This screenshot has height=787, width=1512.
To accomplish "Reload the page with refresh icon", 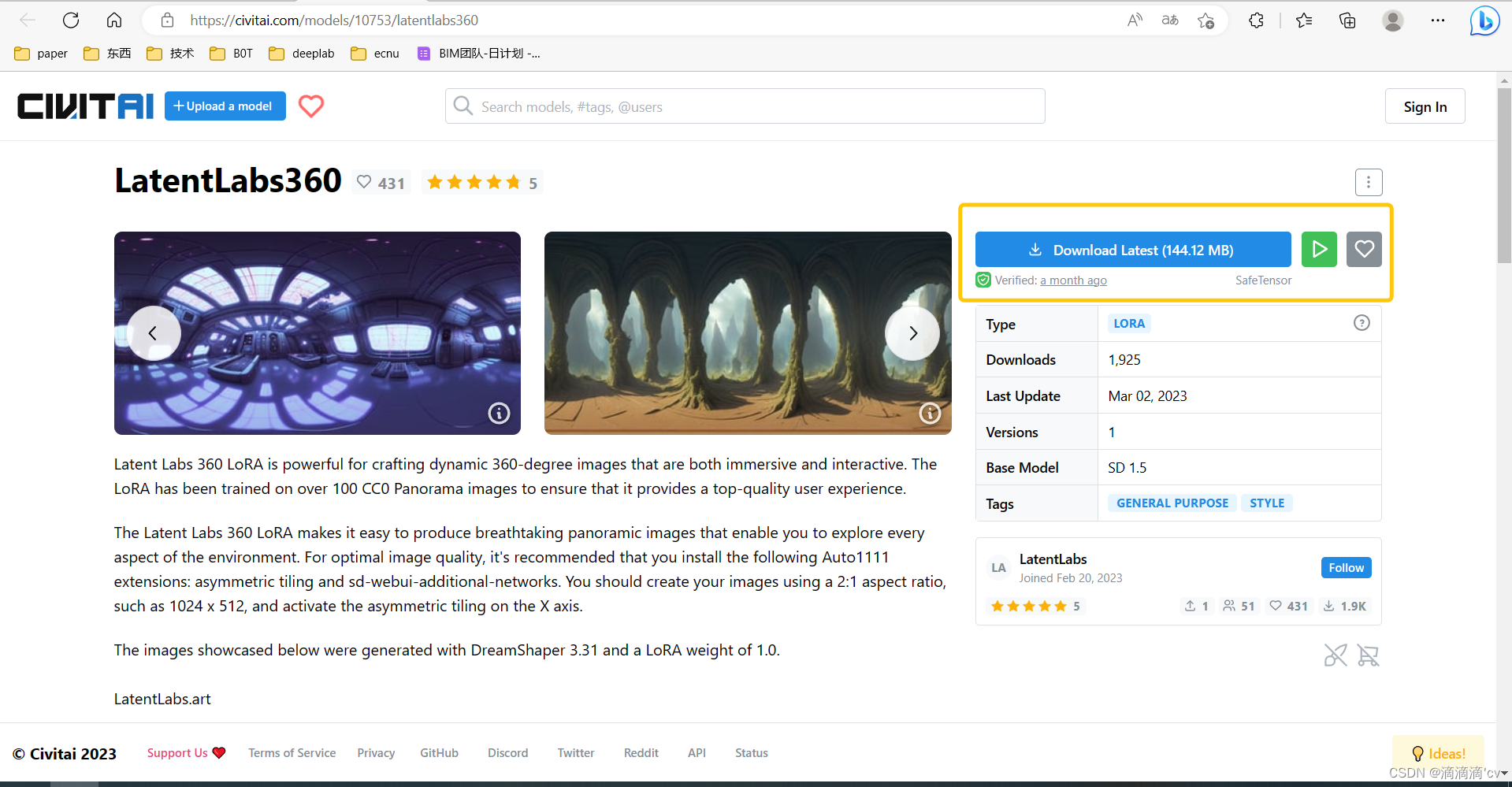I will 71,20.
